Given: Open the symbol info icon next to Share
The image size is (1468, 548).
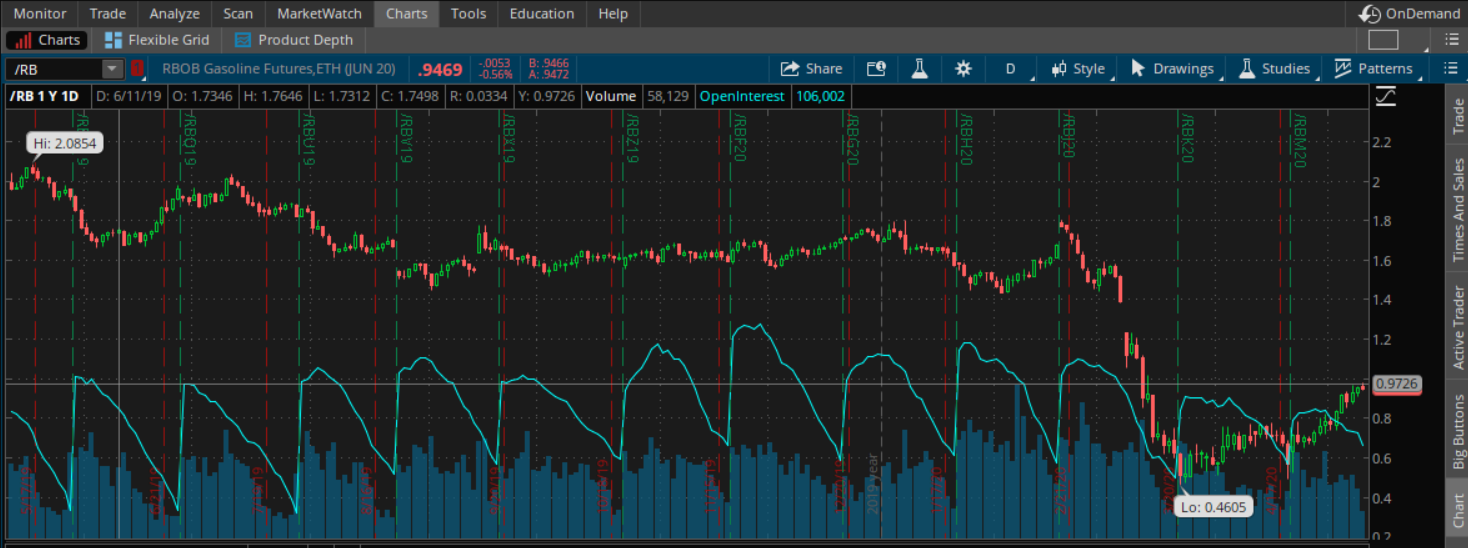Looking at the screenshot, I should click(x=876, y=69).
